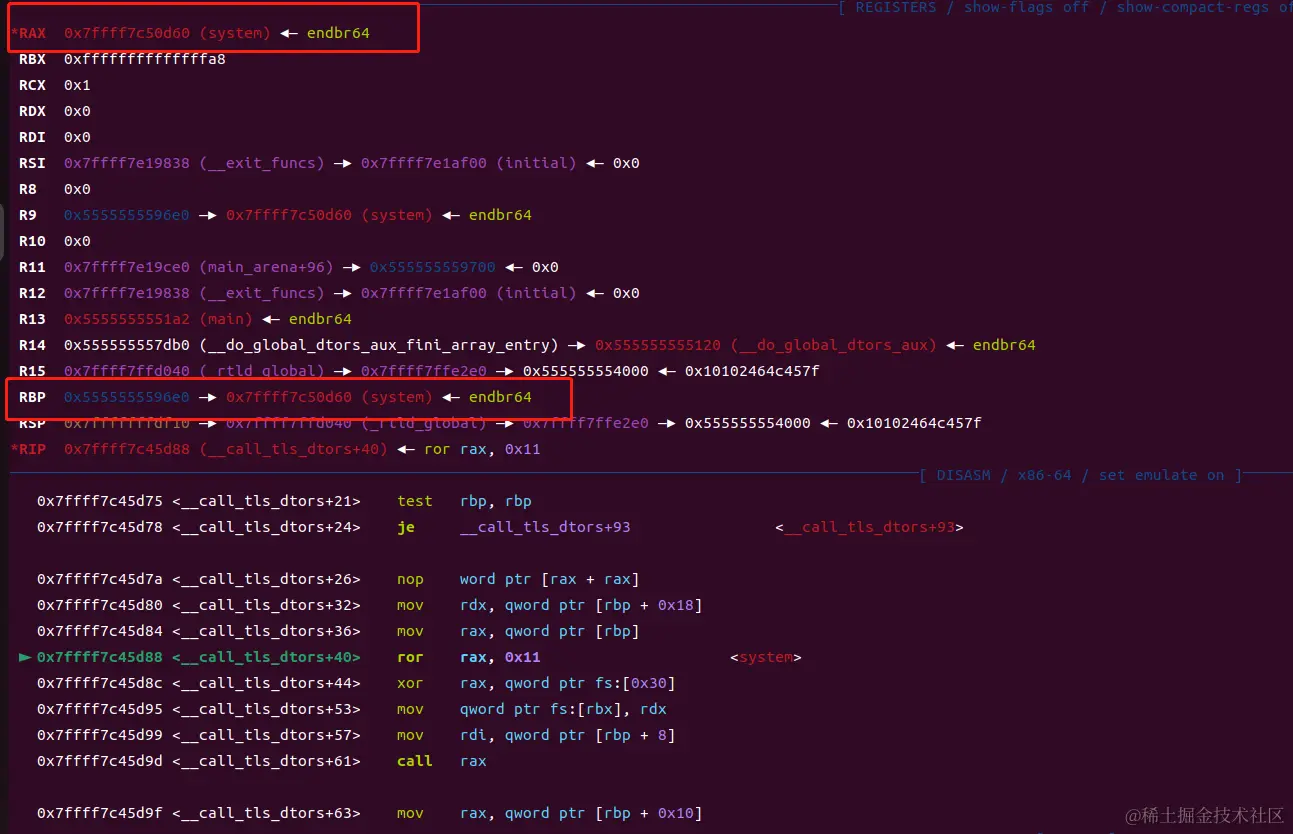
Task: Select the (initial) address in the R12 row
Action: click(x=469, y=293)
